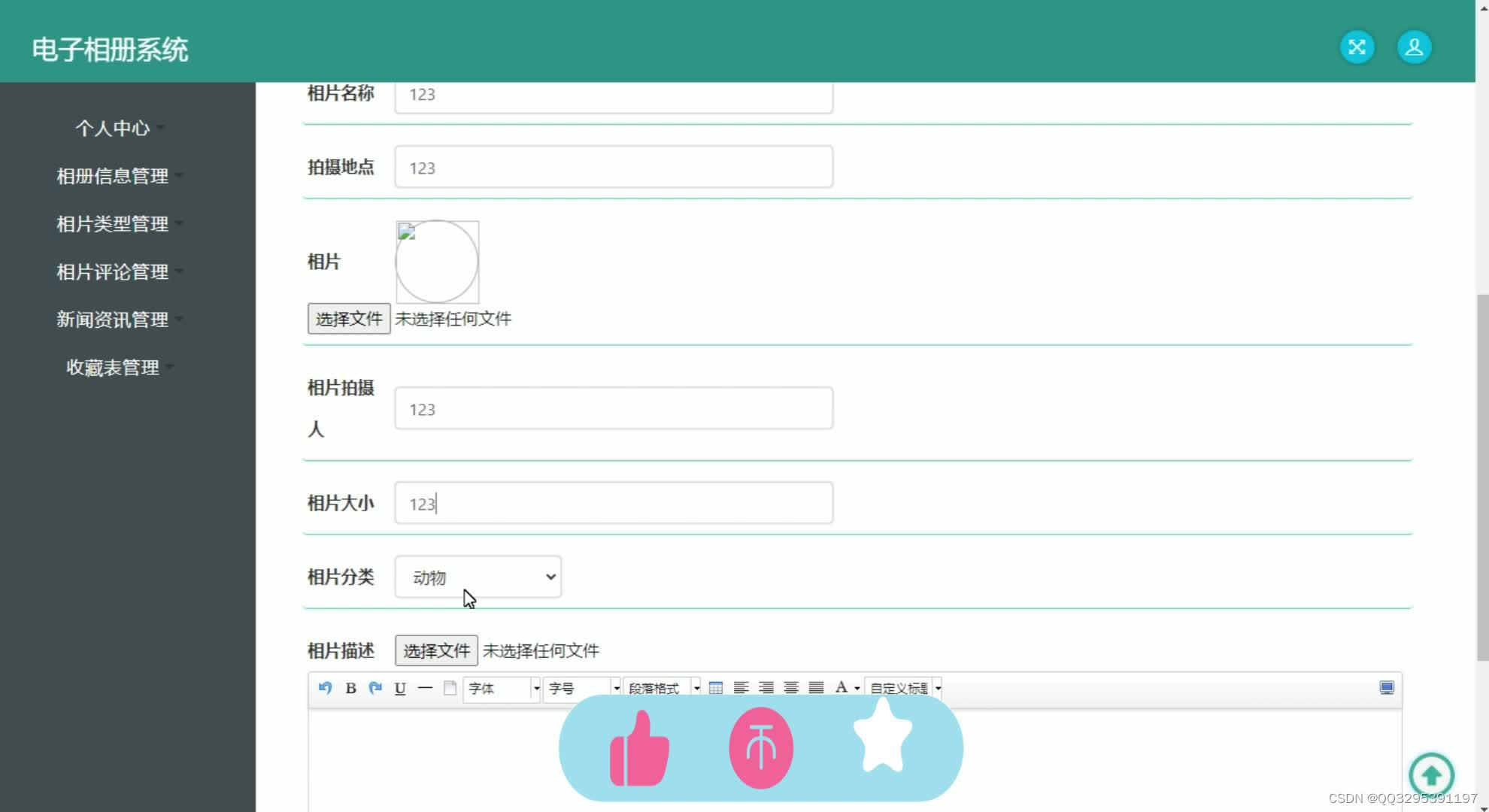The image size is (1489, 812).
Task: Click the redo icon in editor toolbar
Action: click(375, 688)
